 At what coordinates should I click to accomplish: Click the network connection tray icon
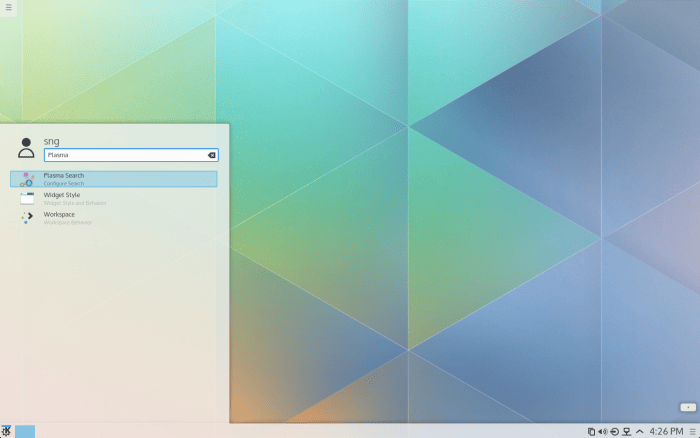[x=626, y=431]
